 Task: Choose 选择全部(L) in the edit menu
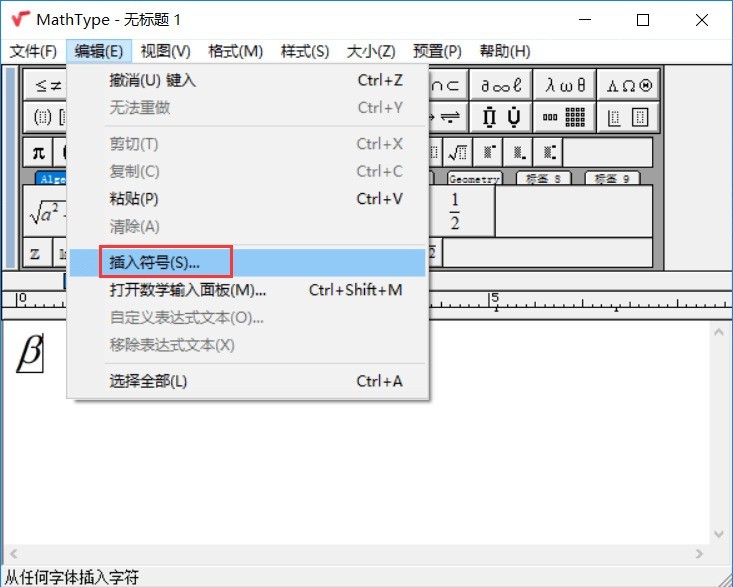pos(247,381)
